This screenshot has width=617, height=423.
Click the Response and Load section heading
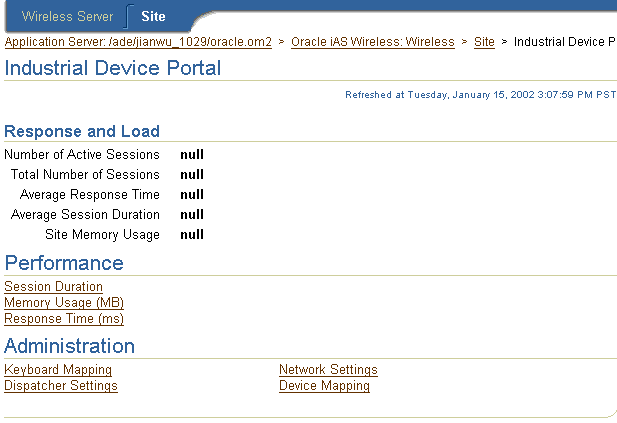(x=82, y=131)
